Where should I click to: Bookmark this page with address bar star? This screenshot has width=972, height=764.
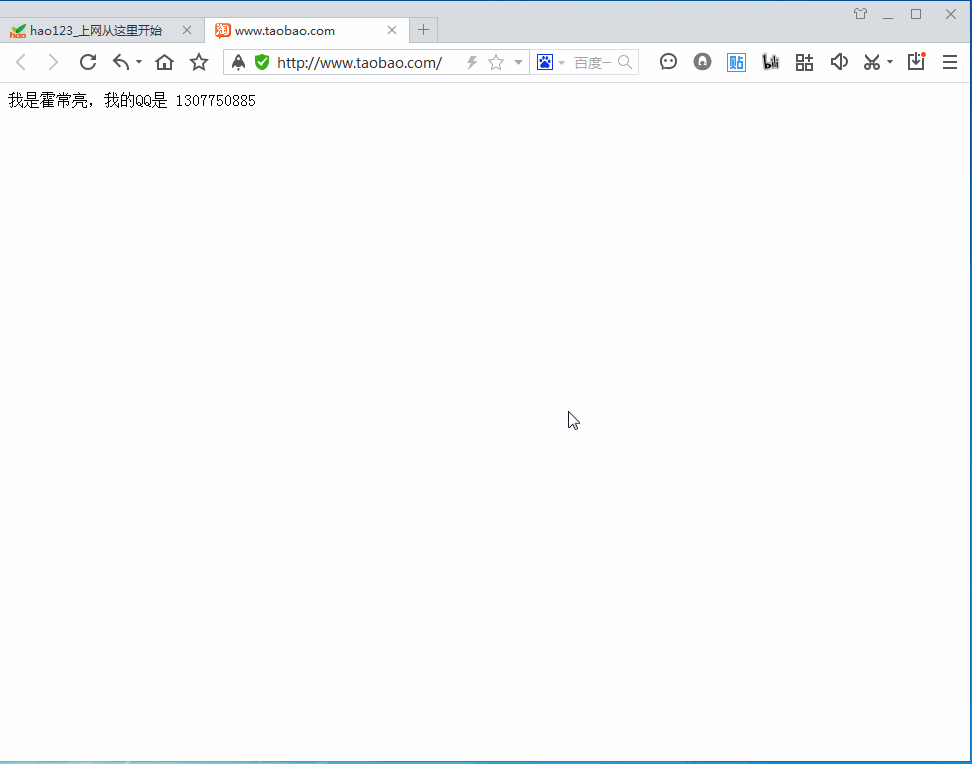click(495, 62)
